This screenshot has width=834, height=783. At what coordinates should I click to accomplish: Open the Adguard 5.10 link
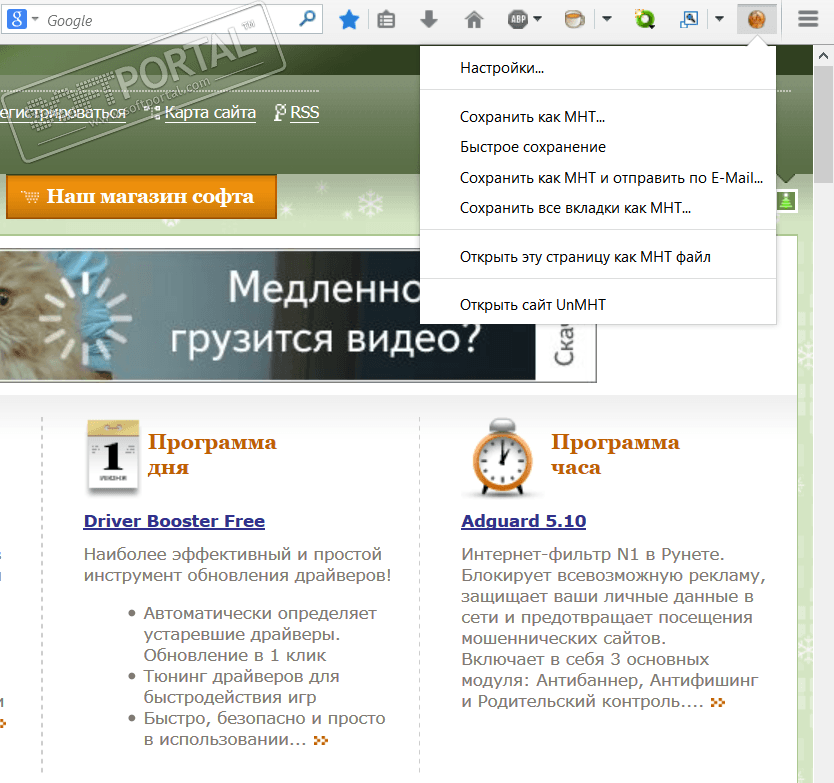pos(523,521)
